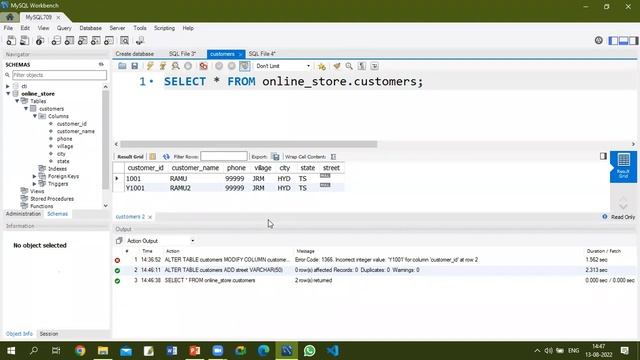Switch to the Create database tab
The height and width of the screenshot is (360, 640).
(x=135, y=54)
